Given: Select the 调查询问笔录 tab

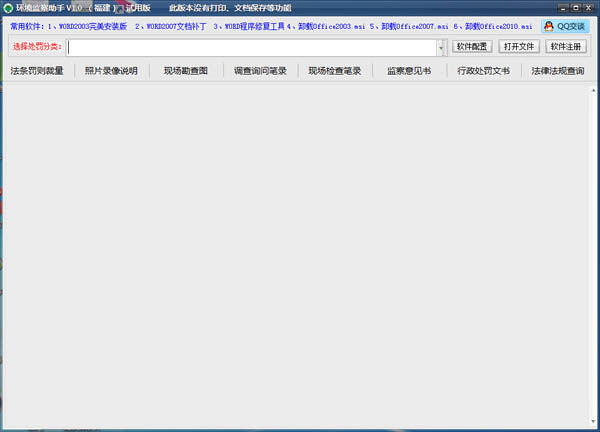Looking at the screenshot, I should [260, 71].
